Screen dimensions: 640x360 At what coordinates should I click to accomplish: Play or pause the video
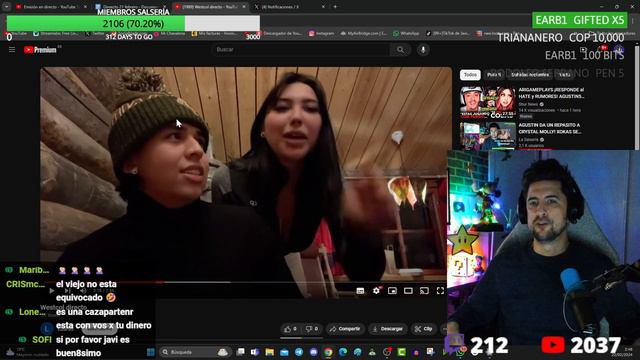(x=51, y=291)
